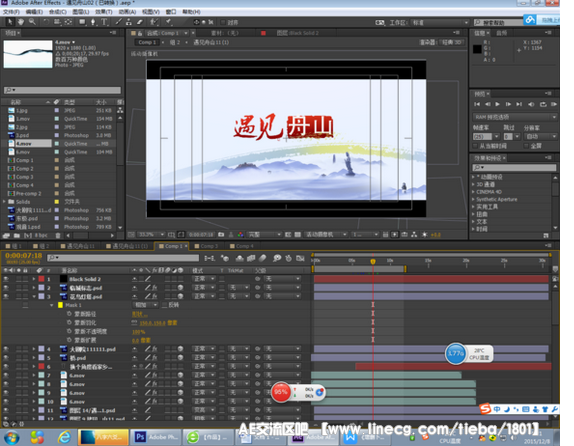Switch to the Comp 3 timeline tab
The width and height of the screenshot is (574, 446).
pyautogui.click(x=206, y=246)
